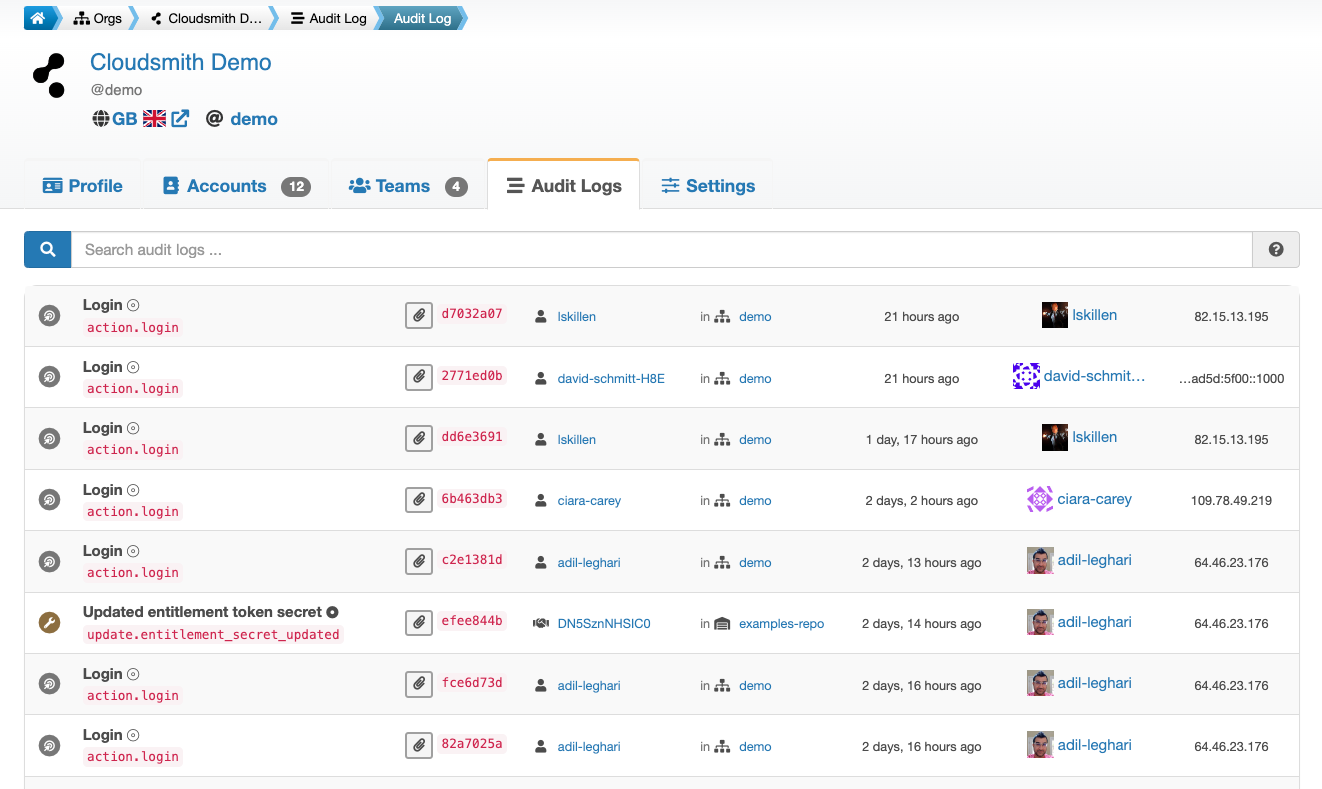Click paperclip icon next to 2771ed0b
This screenshot has width=1322, height=789.
(x=418, y=377)
